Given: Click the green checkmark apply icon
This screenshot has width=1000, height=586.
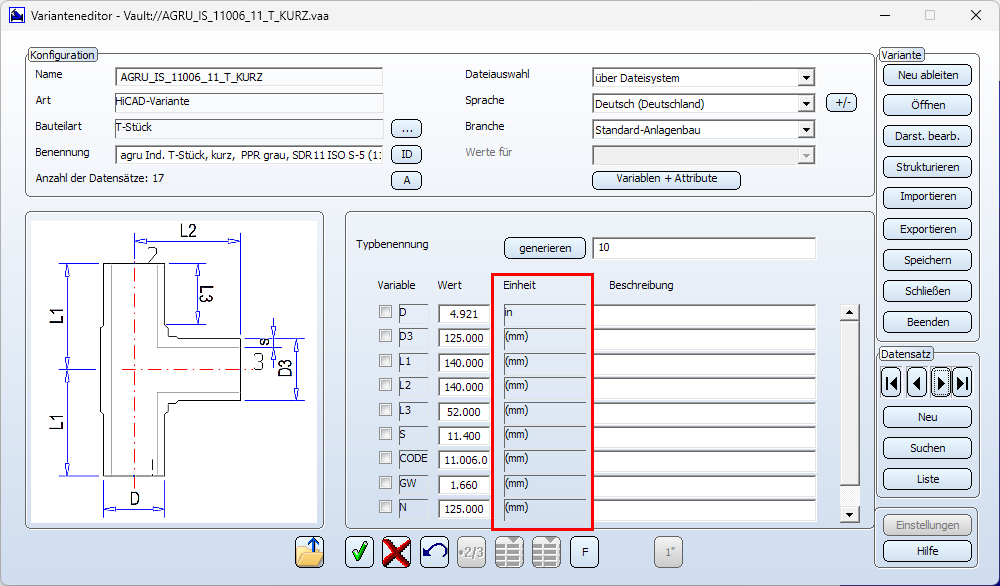Looking at the screenshot, I should (x=359, y=552).
